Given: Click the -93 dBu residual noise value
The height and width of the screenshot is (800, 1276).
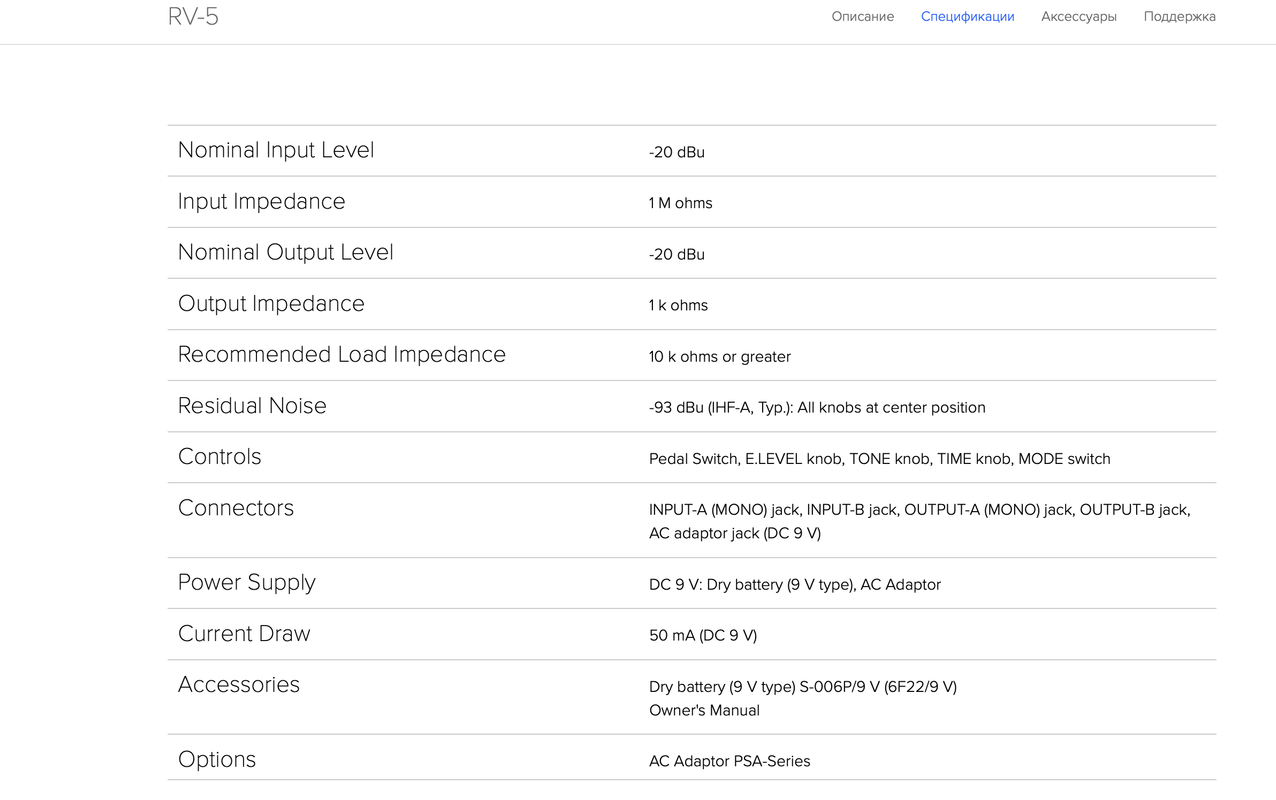Looking at the screenshot, I should [x=817, y=407].
